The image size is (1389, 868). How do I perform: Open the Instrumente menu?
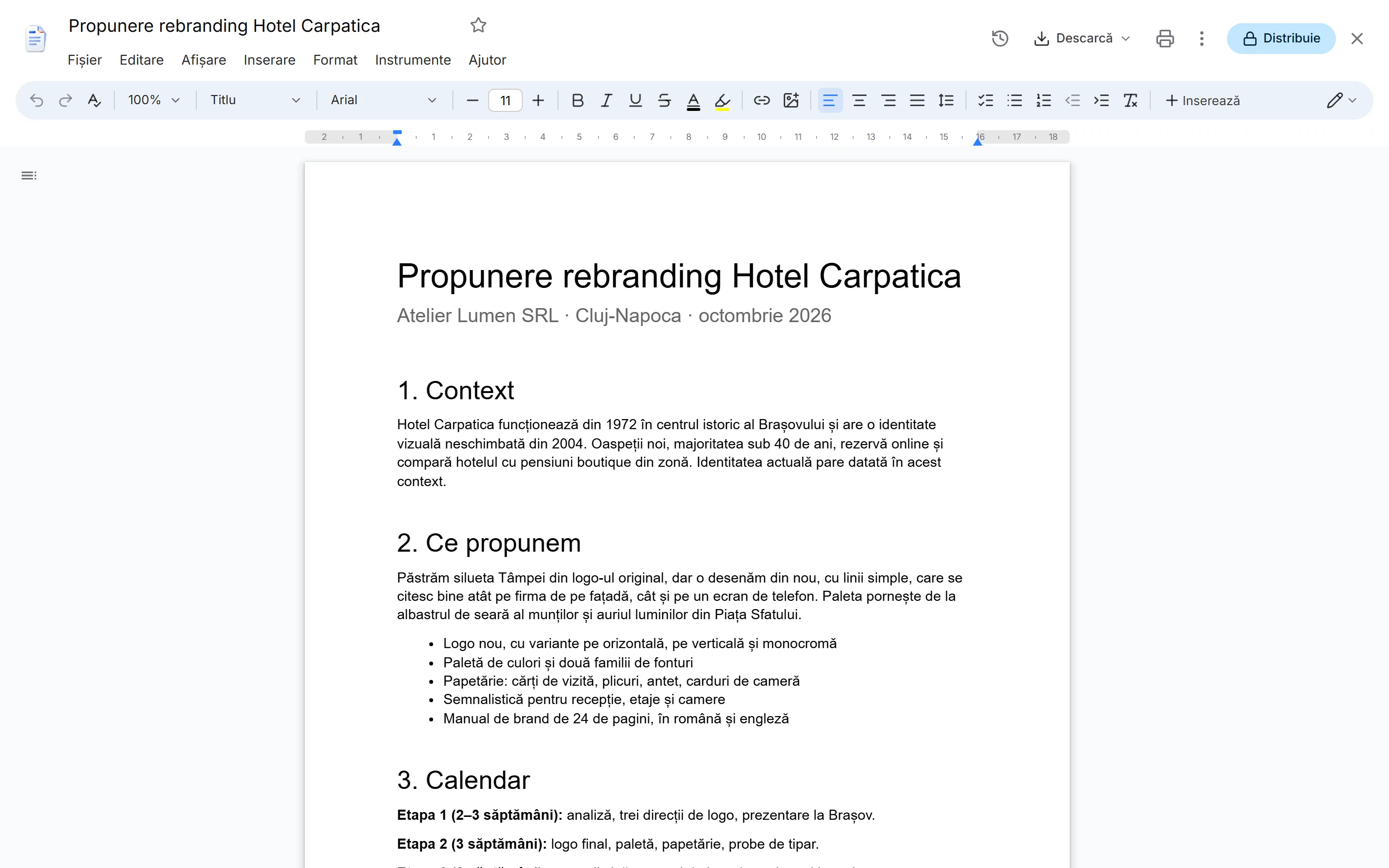(413, 60)
